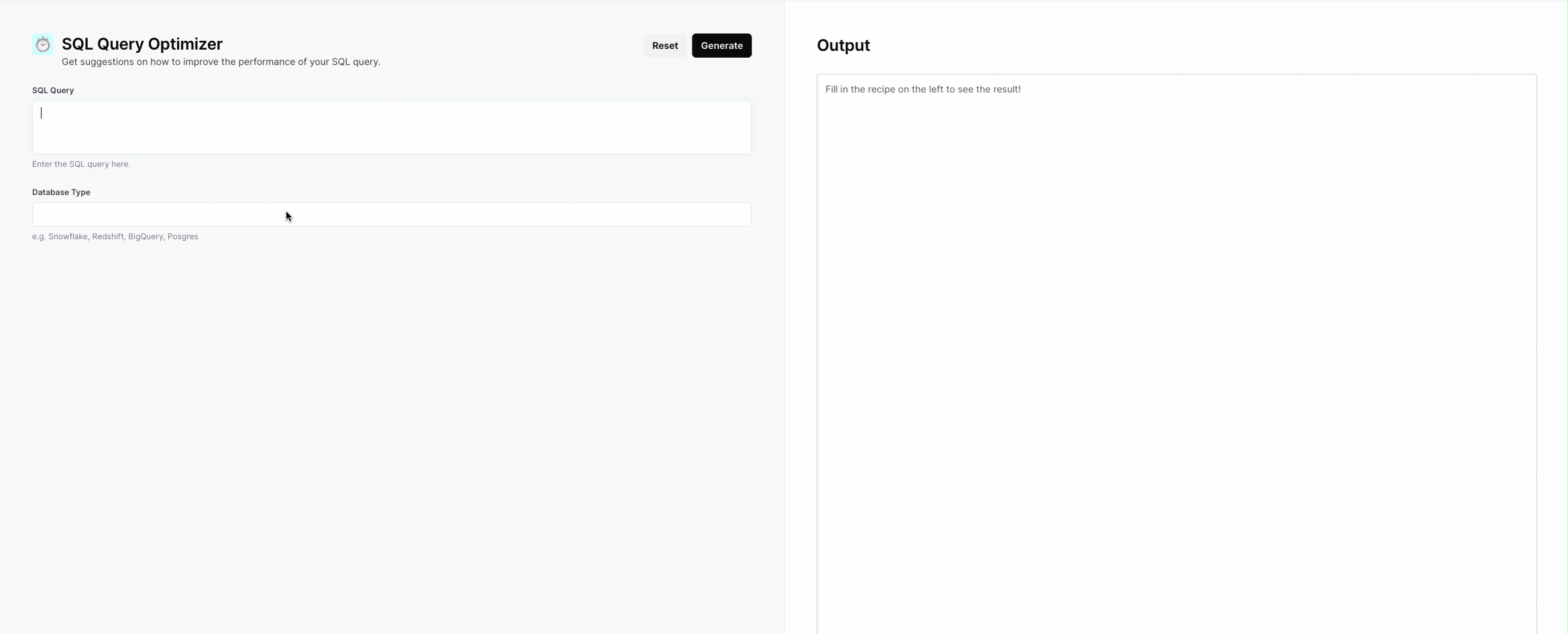Screen dimensions: 1568x634
Task: Click the 'Fill in the recipe' placeholder message
Action: [923, 88]
